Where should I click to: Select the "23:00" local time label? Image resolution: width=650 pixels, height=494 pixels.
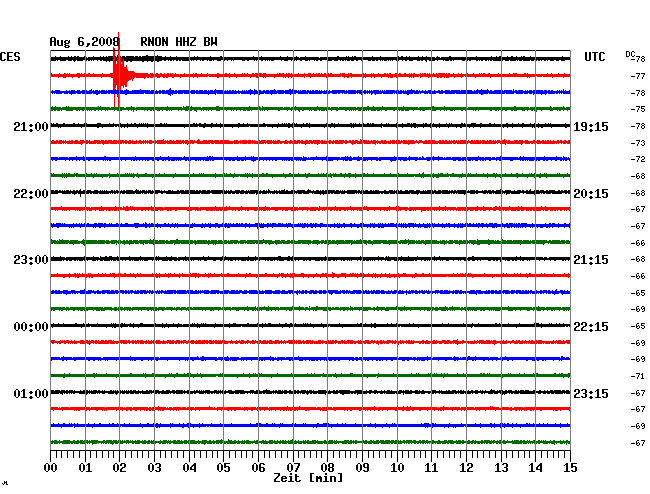(31, 260)
